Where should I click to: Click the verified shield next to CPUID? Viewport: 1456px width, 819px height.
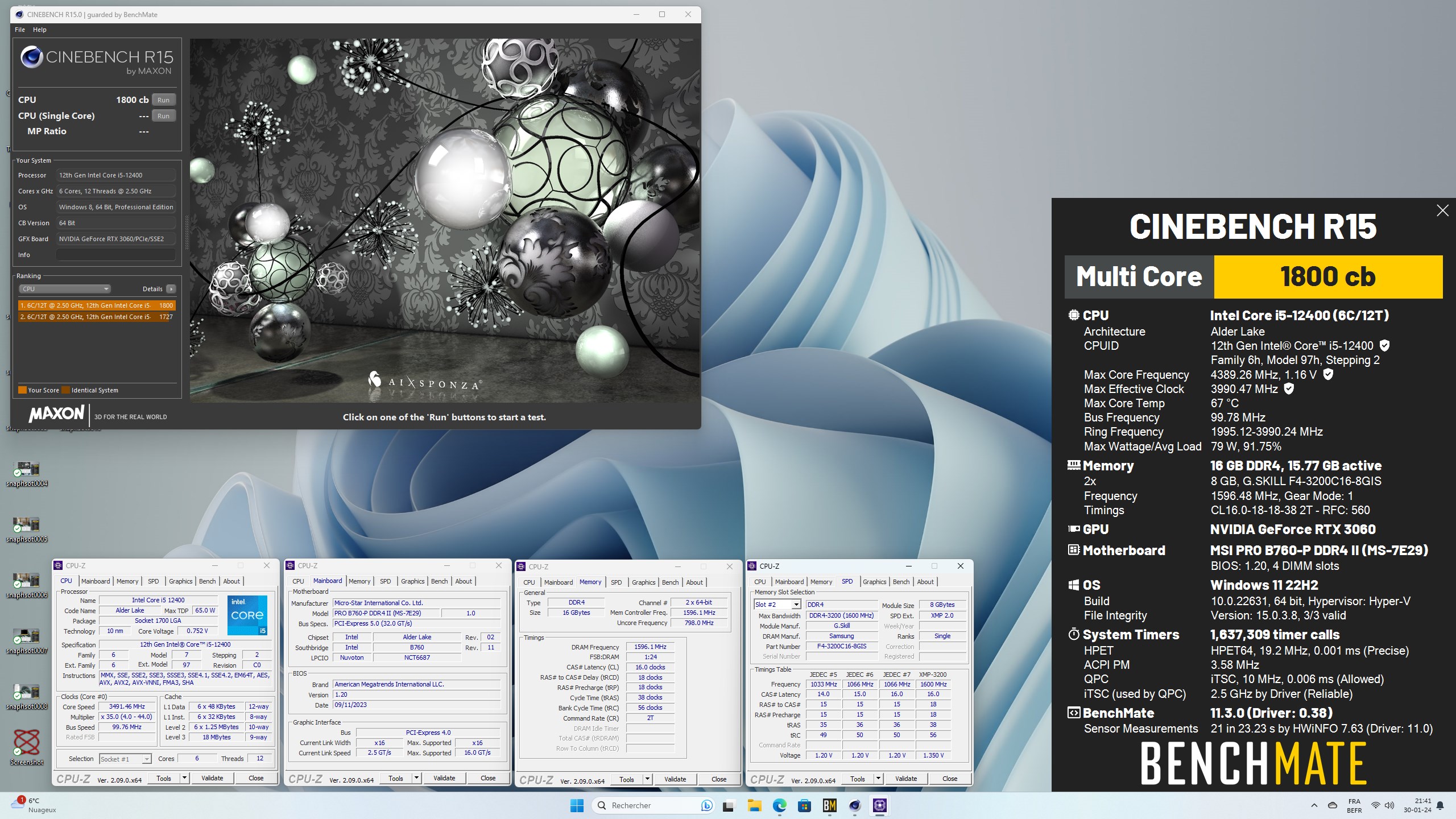(1385, 345)
